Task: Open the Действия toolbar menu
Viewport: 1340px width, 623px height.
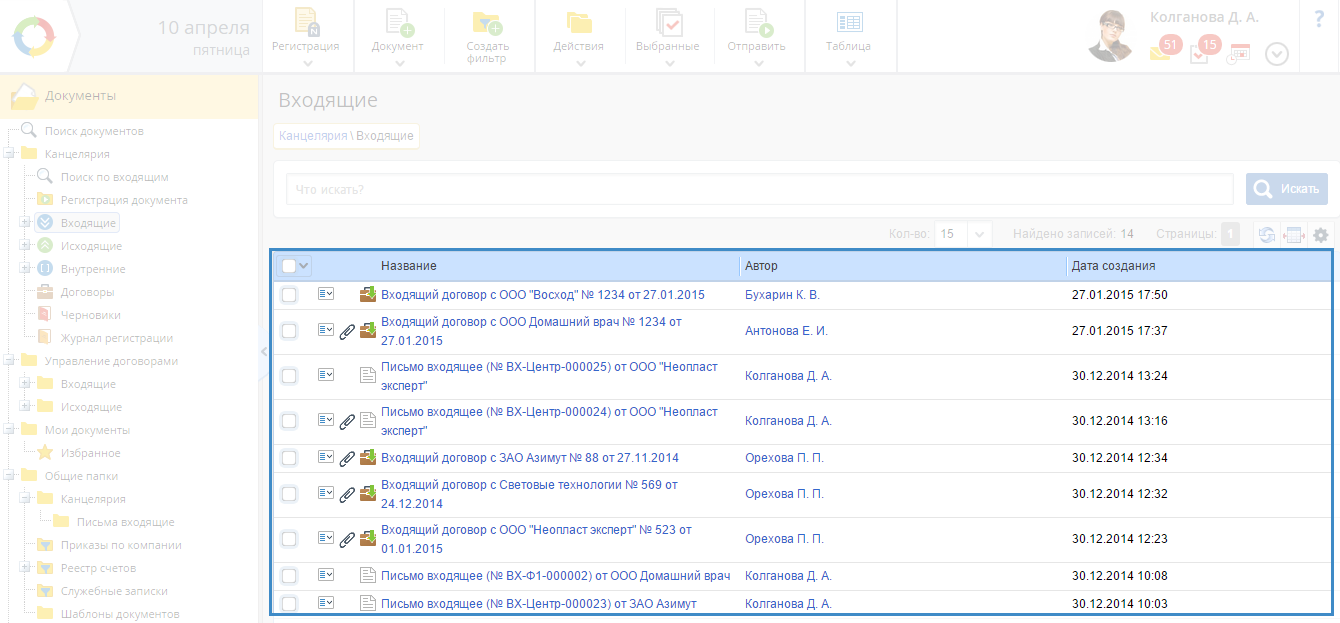Action: pos(578,37)
